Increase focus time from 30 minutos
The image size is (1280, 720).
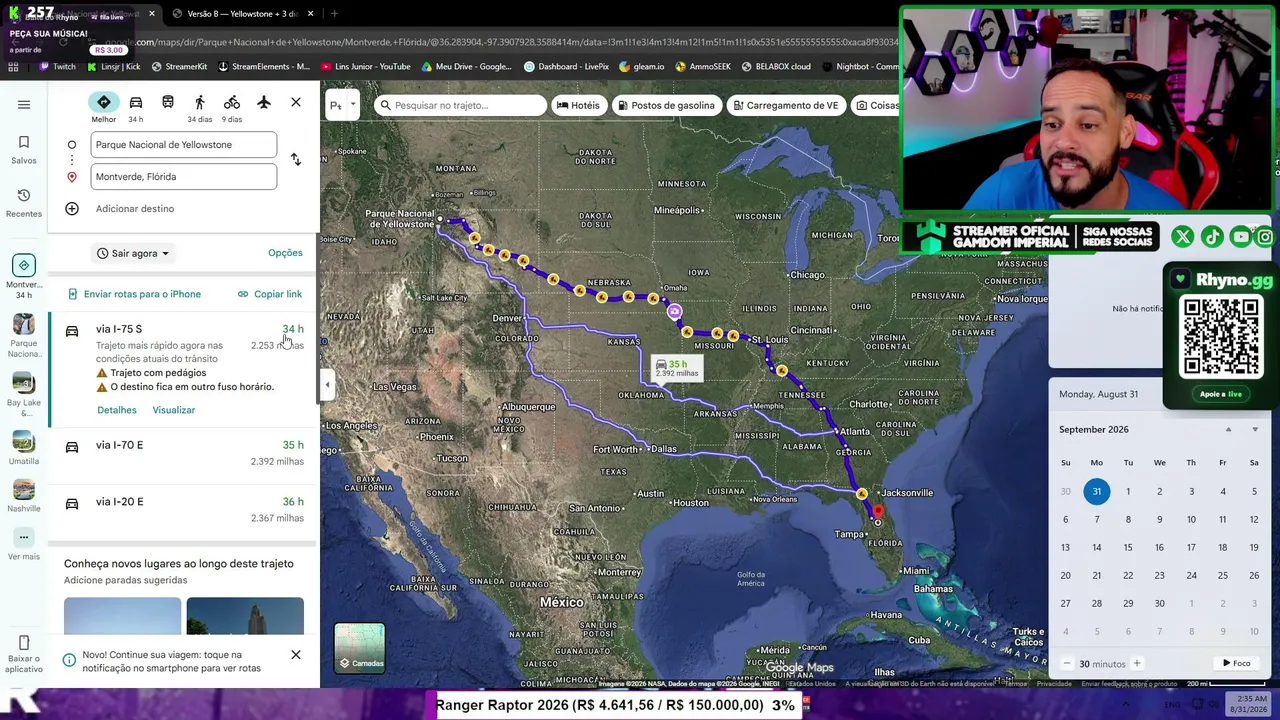1136,664
